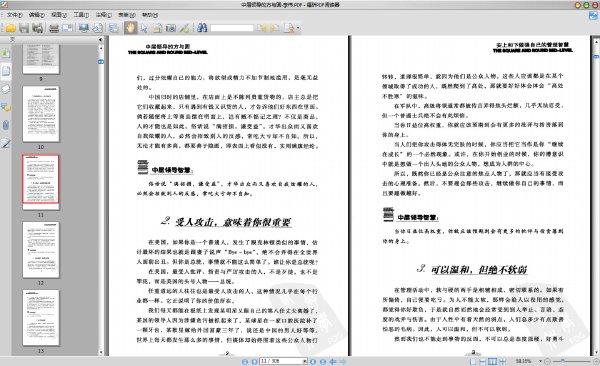
Task: Click the search options page icon
Action: (x=289, y=28)
